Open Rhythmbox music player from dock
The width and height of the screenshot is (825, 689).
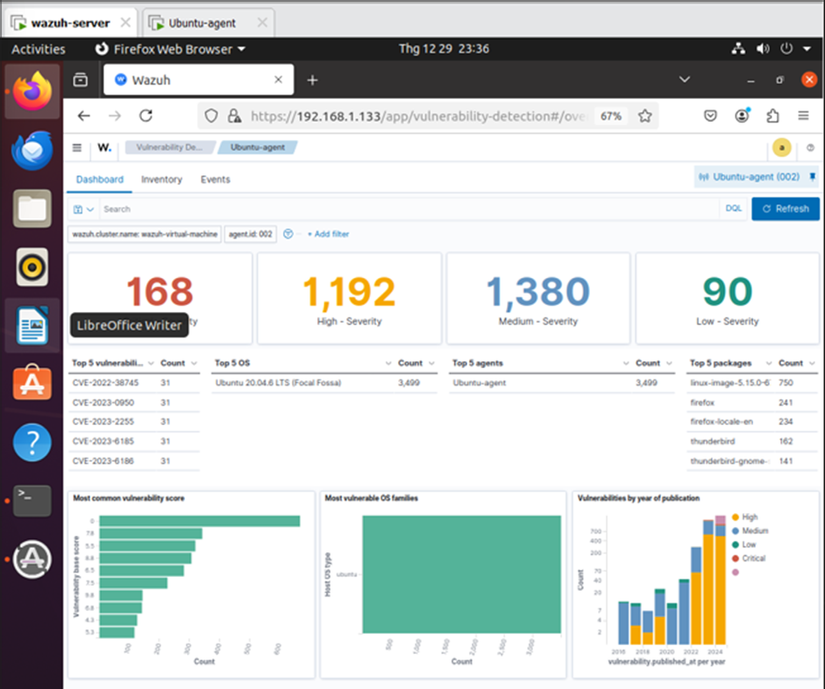coord(32,267)
